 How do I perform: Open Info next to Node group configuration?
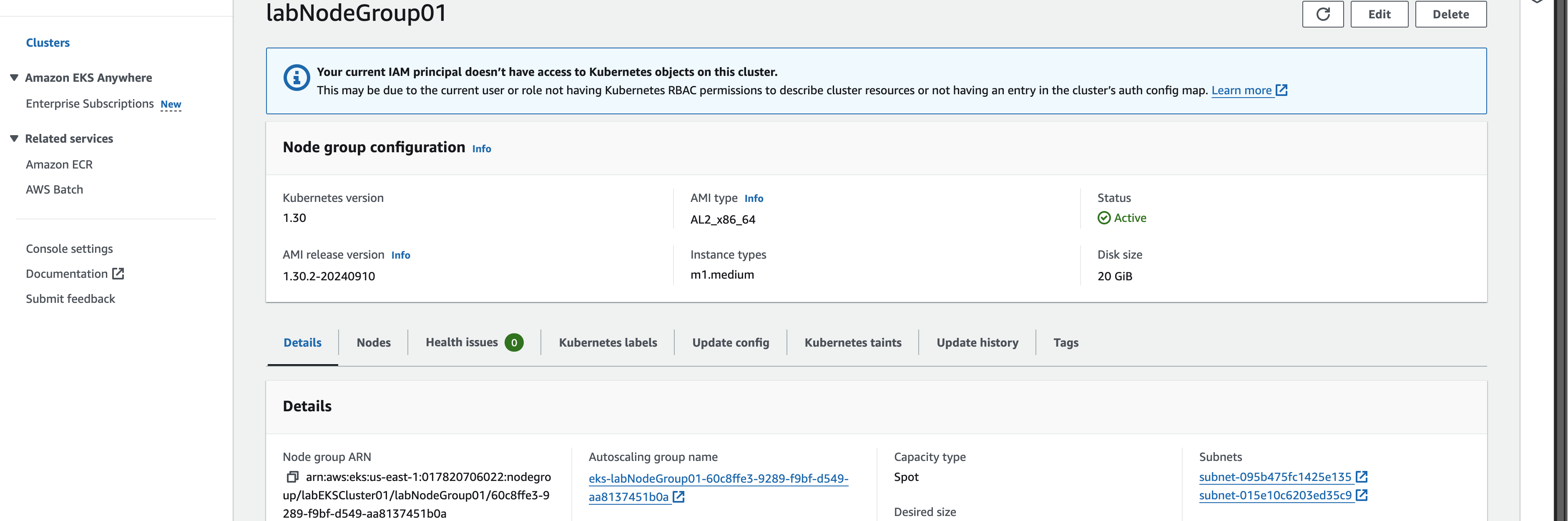tap(481, 148)
